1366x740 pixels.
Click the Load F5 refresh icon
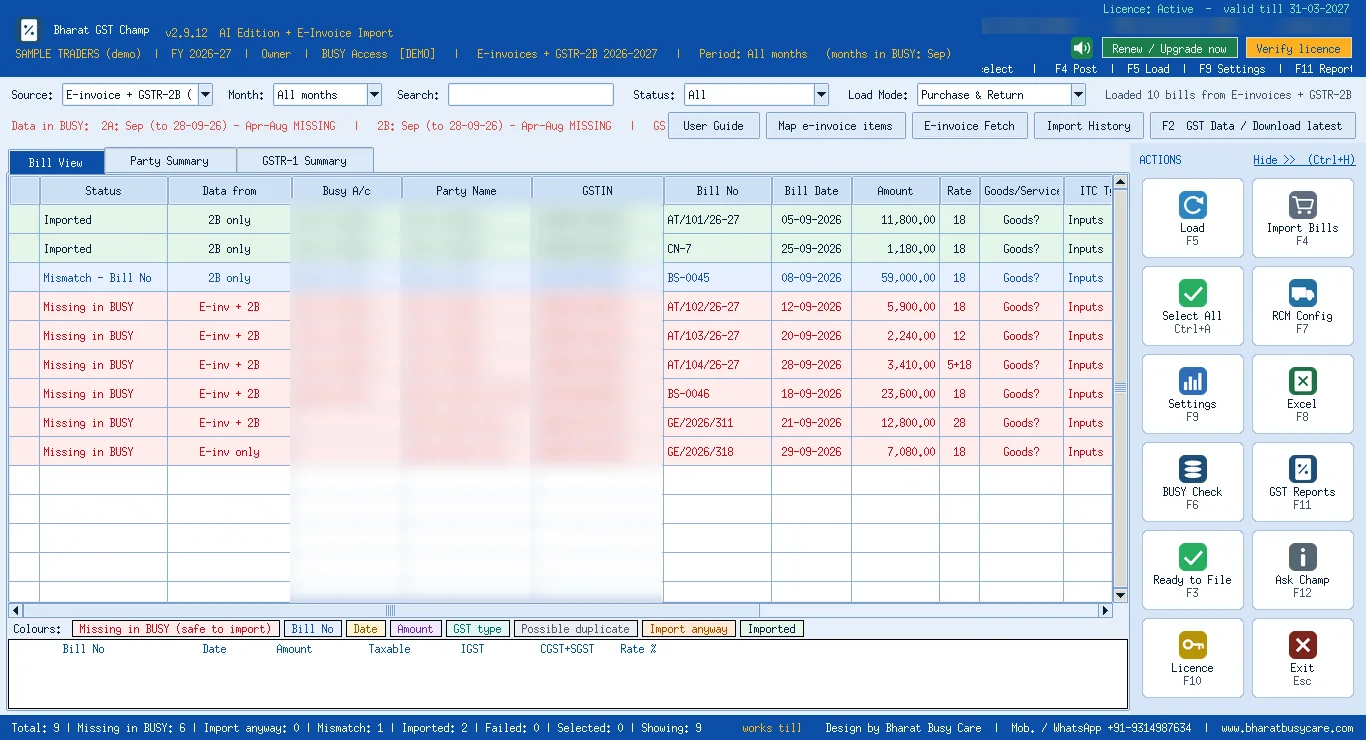1192,205
